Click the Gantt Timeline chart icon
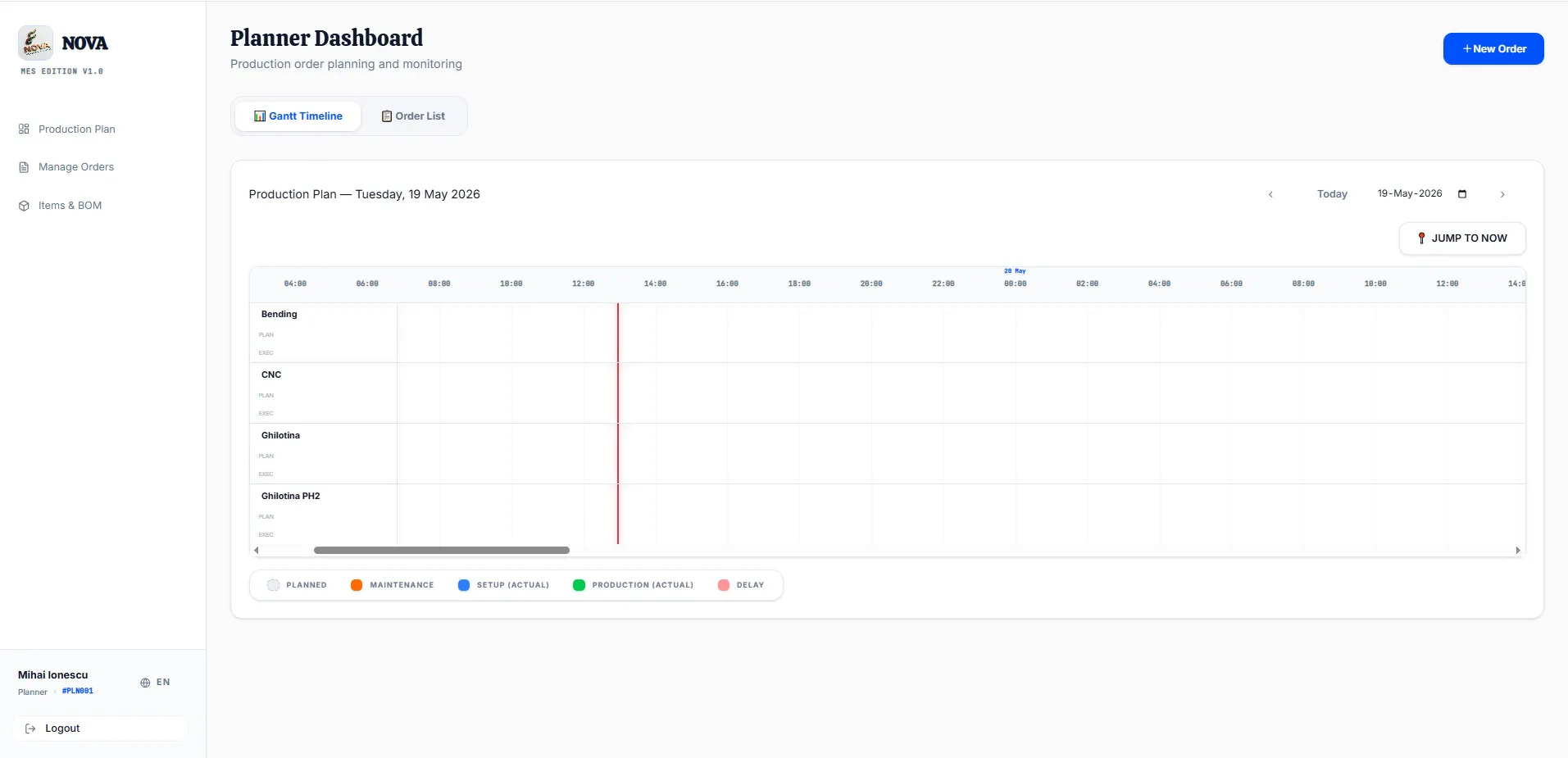Screen dimensions: 1568x758 [260, 116]
